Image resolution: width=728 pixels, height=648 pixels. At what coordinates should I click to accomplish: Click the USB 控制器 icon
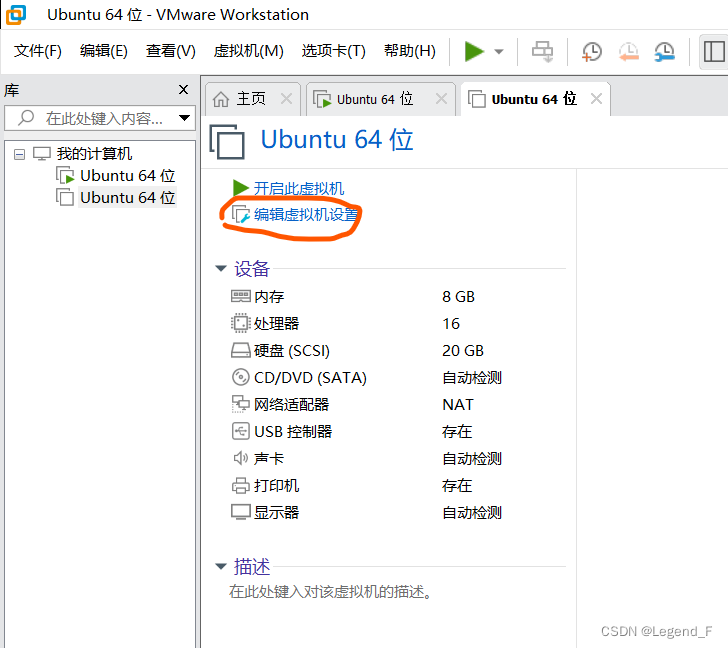click(240, 431)
